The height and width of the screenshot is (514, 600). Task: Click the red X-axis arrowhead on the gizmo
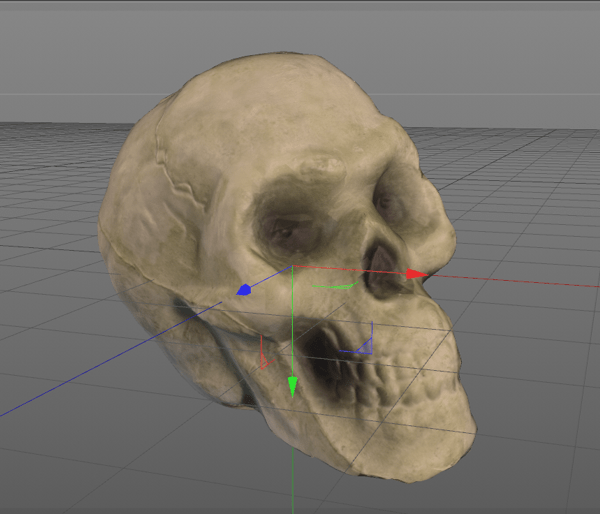[416, 273]
